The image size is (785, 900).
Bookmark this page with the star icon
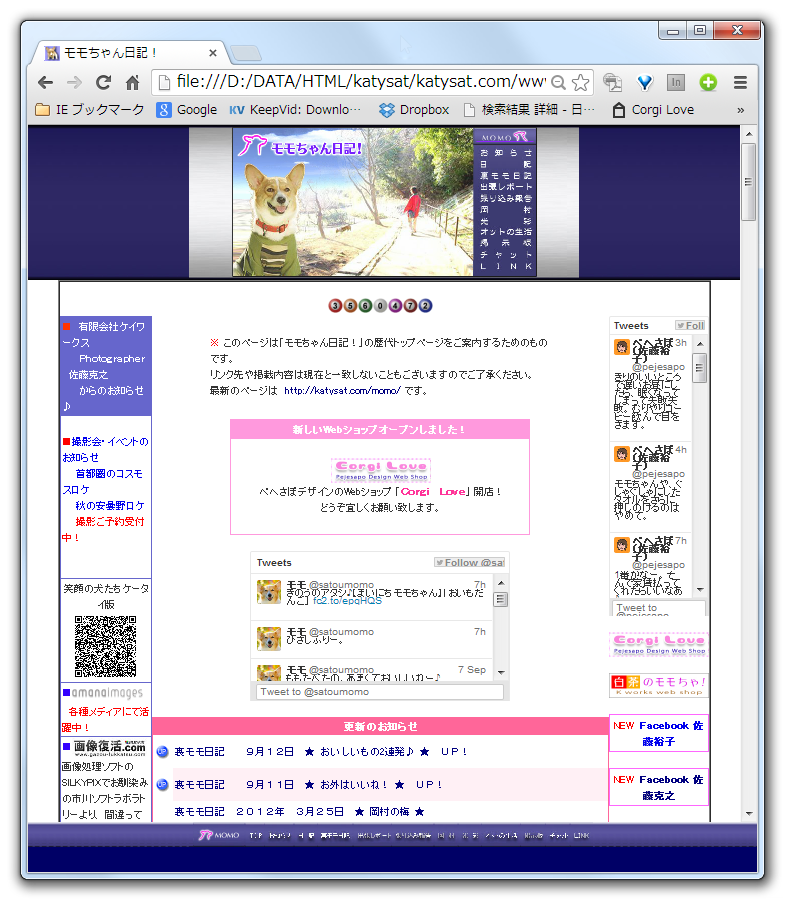pyautogui.click(x=581, y=83)
